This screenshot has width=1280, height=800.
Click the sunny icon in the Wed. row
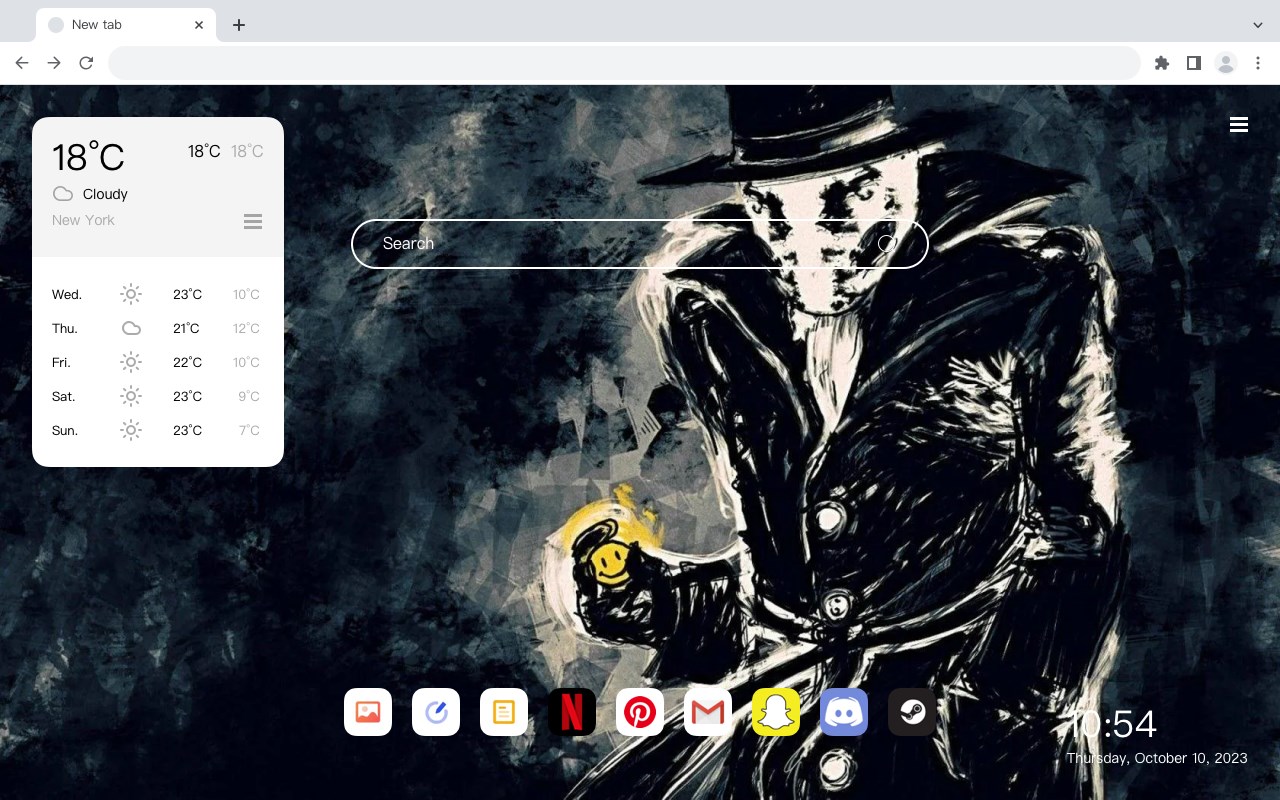[x=131, y=294]
